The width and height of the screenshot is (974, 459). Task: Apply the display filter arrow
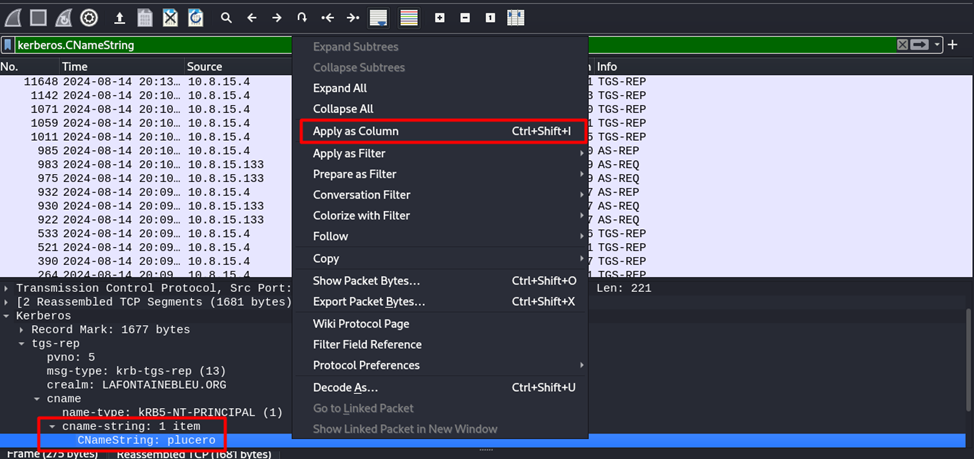coord(920,45)
